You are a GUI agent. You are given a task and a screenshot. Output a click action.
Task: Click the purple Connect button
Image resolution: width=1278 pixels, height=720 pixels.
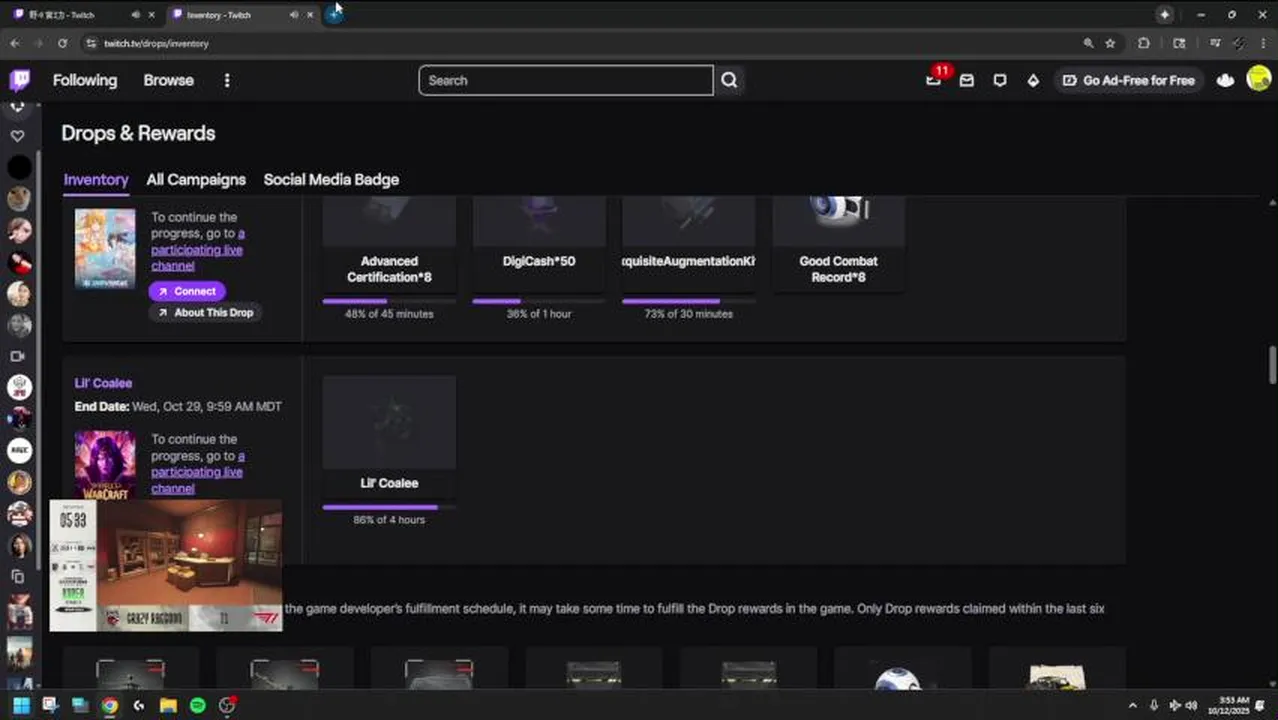(188, 291)
